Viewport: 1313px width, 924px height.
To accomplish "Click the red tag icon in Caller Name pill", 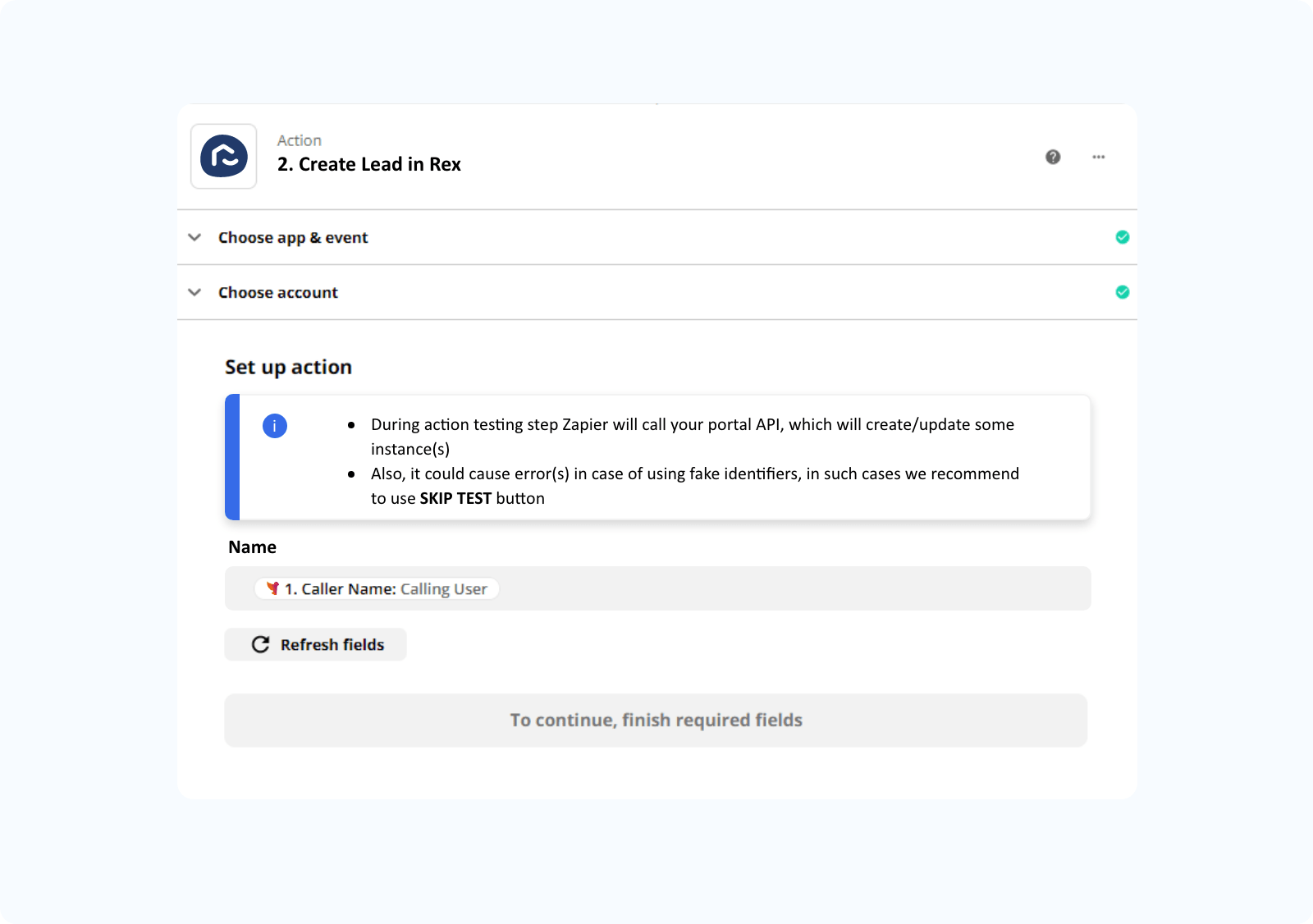I will pos(274,588).
